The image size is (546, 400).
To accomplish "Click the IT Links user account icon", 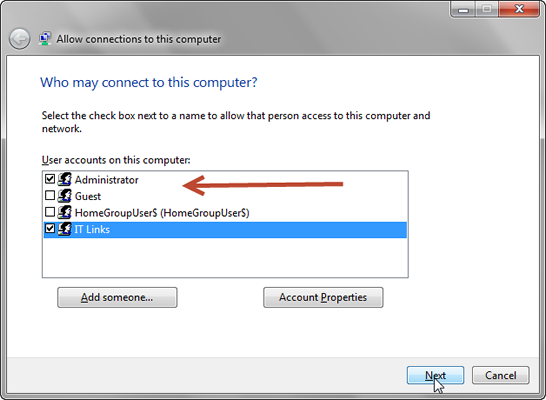I will (65, 229).
